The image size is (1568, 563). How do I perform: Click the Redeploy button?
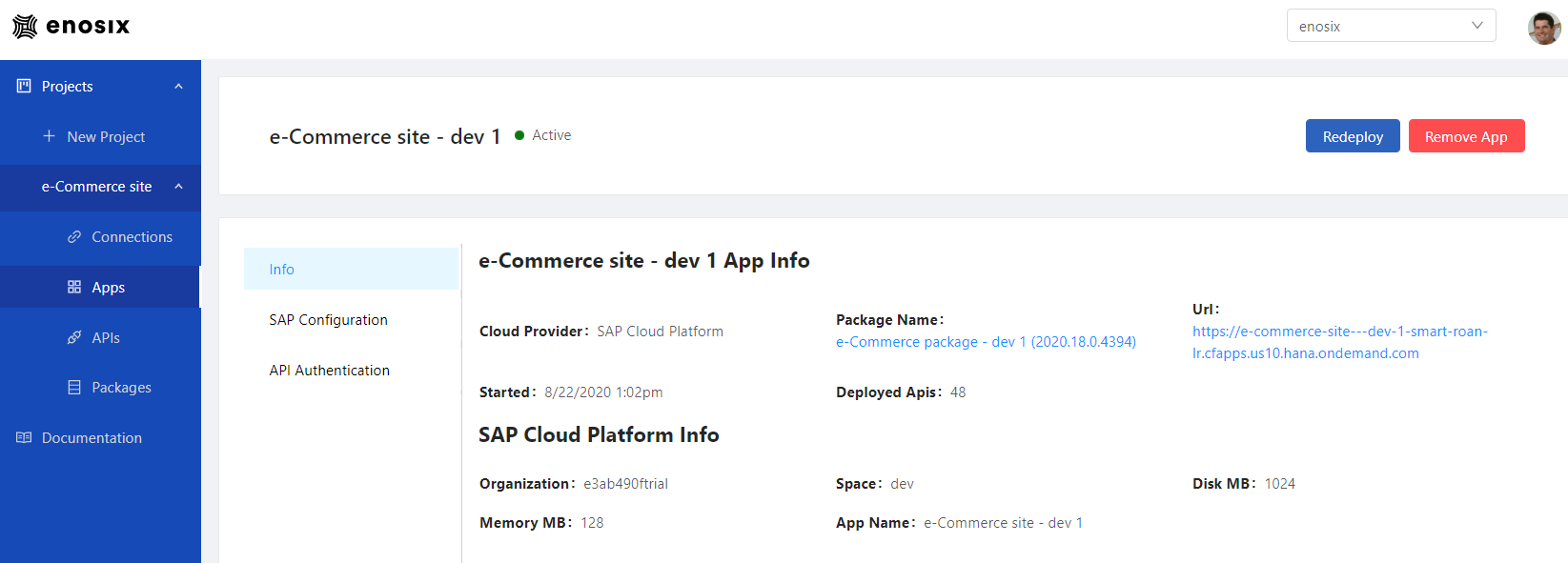click(1353, 136)
